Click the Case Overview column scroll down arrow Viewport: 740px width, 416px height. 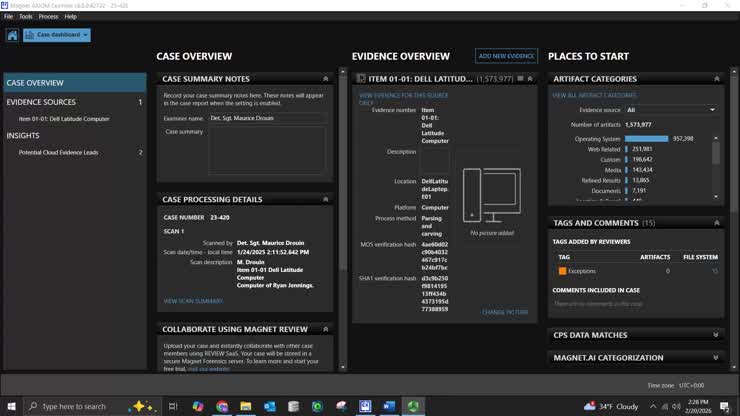coord(343,367)
